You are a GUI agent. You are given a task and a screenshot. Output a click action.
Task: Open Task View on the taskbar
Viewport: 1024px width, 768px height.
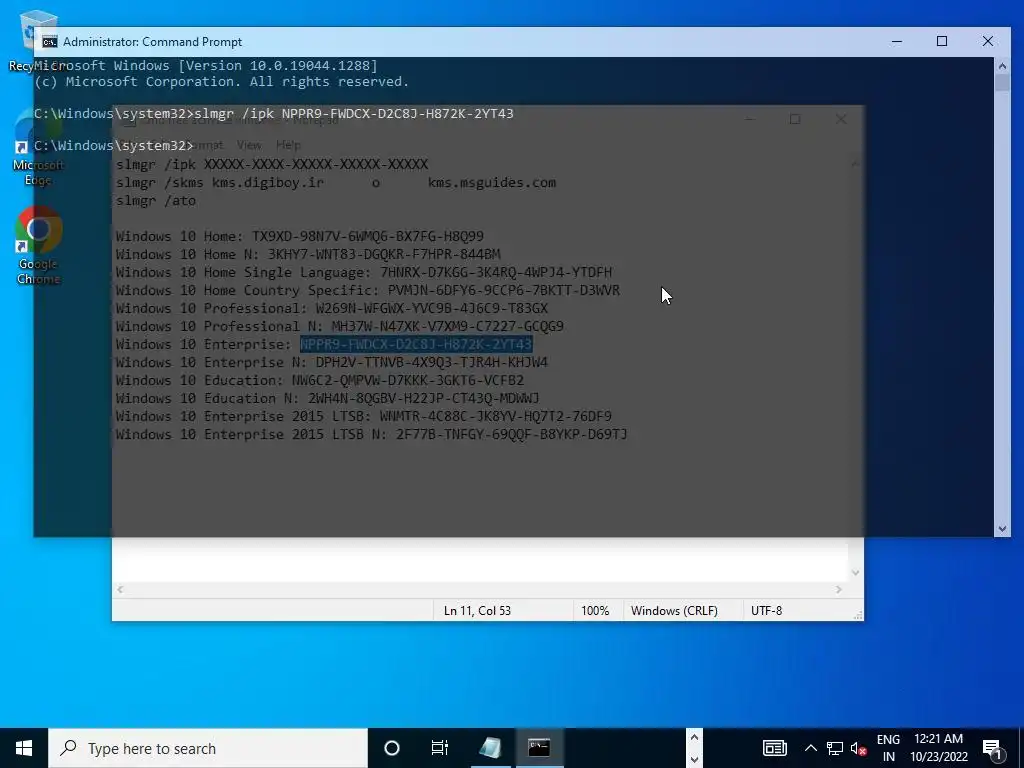pyautogui.click(x=440, y=748)
